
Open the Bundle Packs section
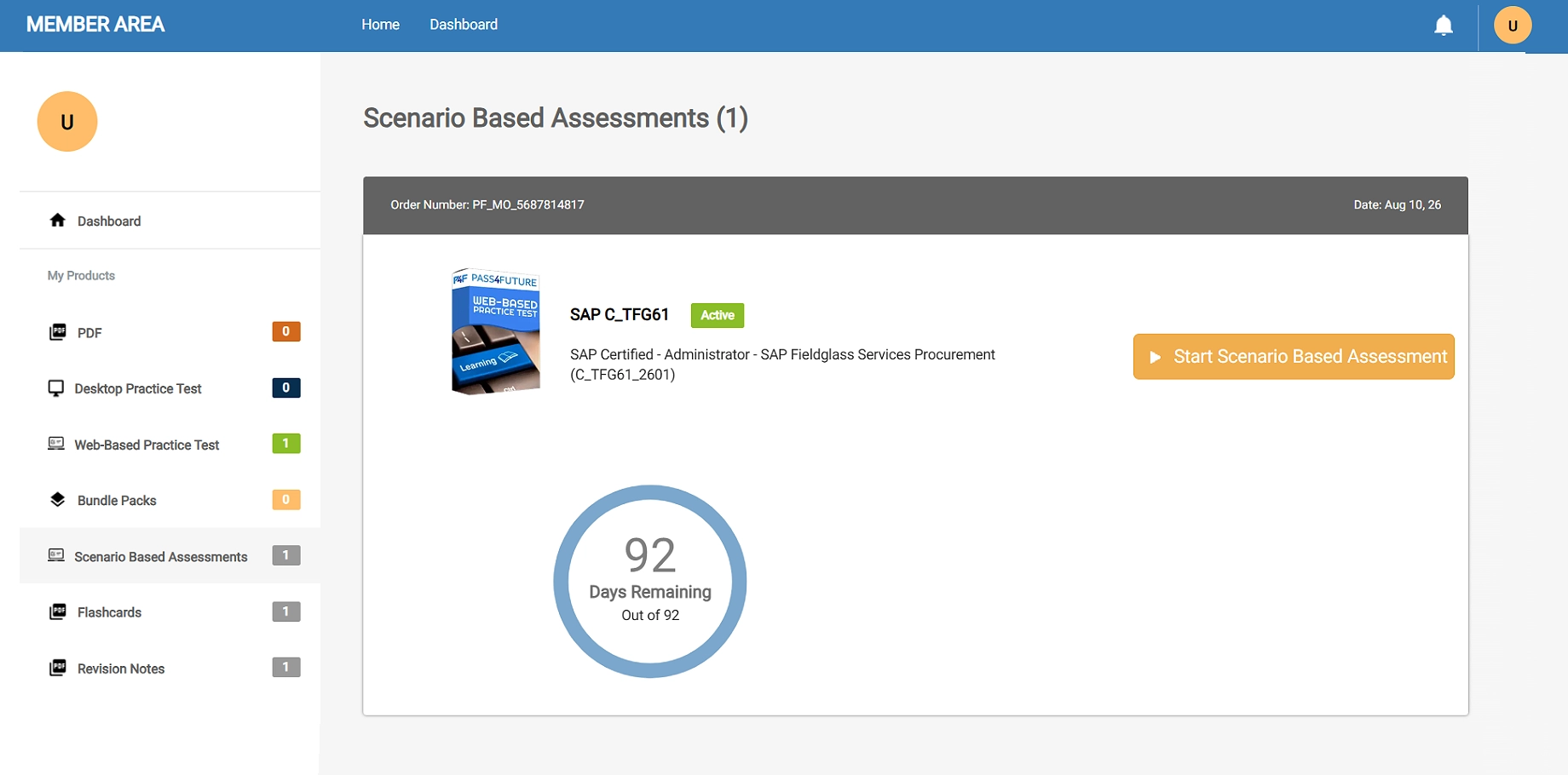(x=170, y=500)
